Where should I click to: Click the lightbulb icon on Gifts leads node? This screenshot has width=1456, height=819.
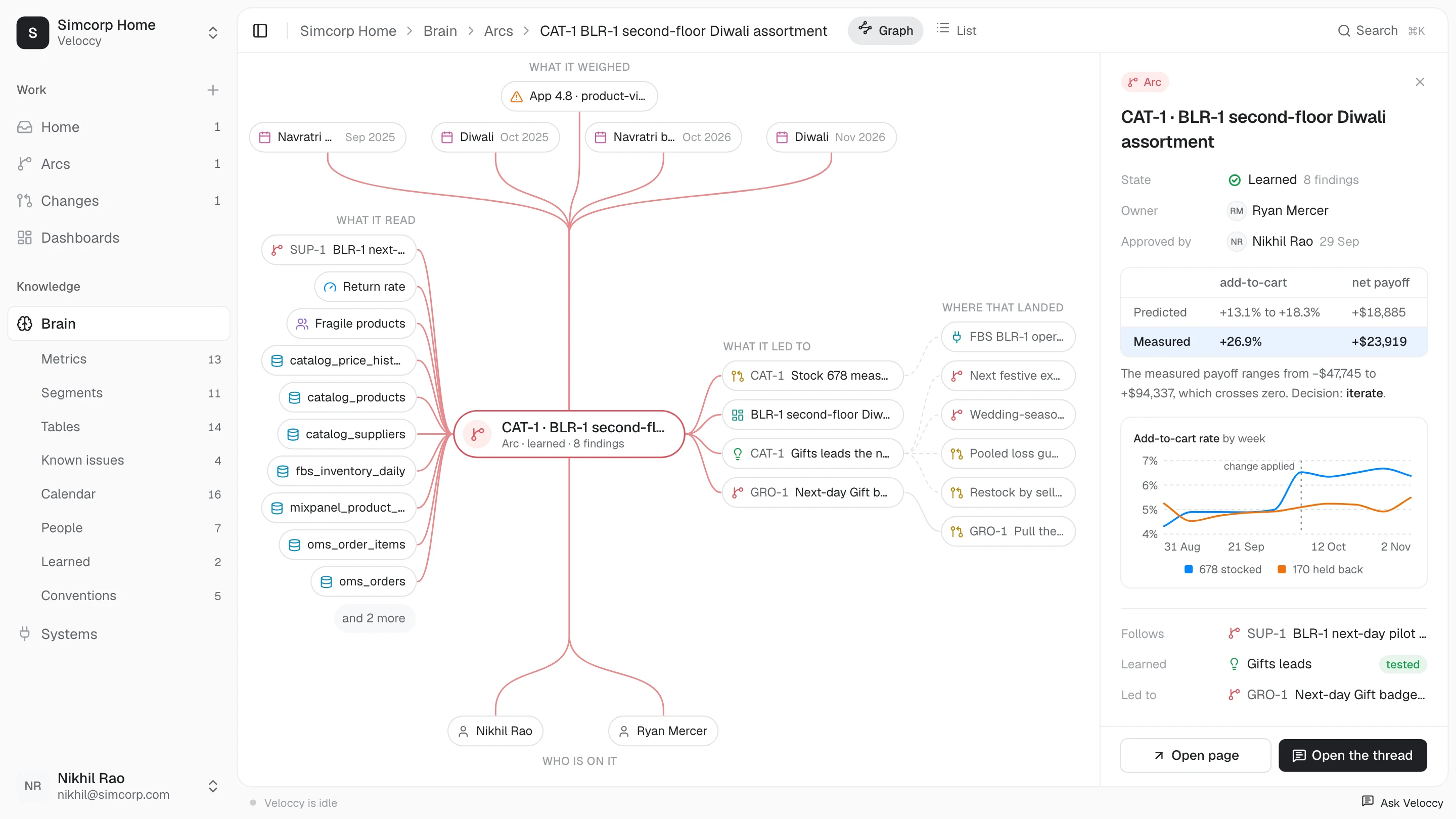(737, 453)
